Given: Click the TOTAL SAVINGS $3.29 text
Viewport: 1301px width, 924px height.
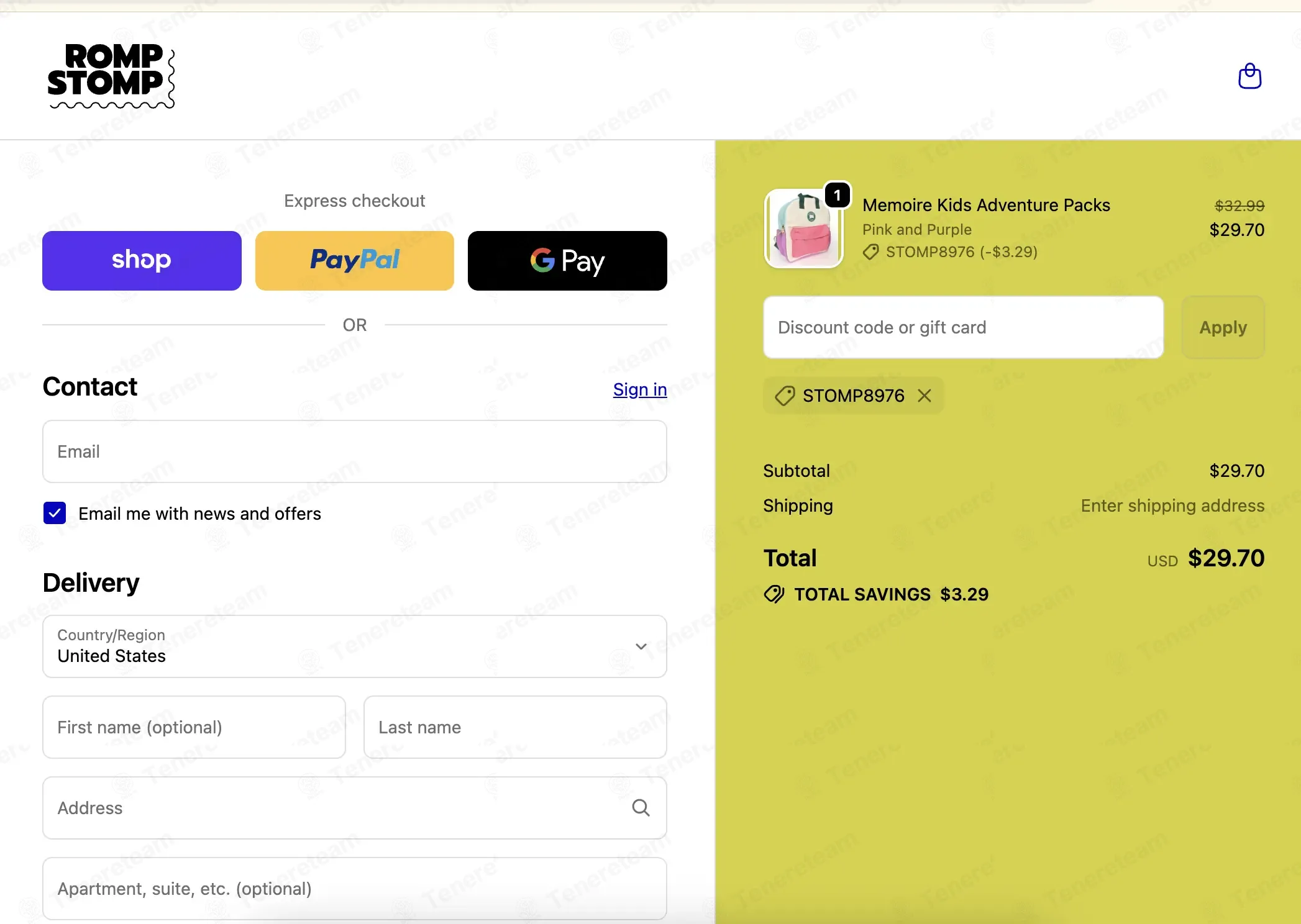Looking at the screenshot, I should 892,594.
